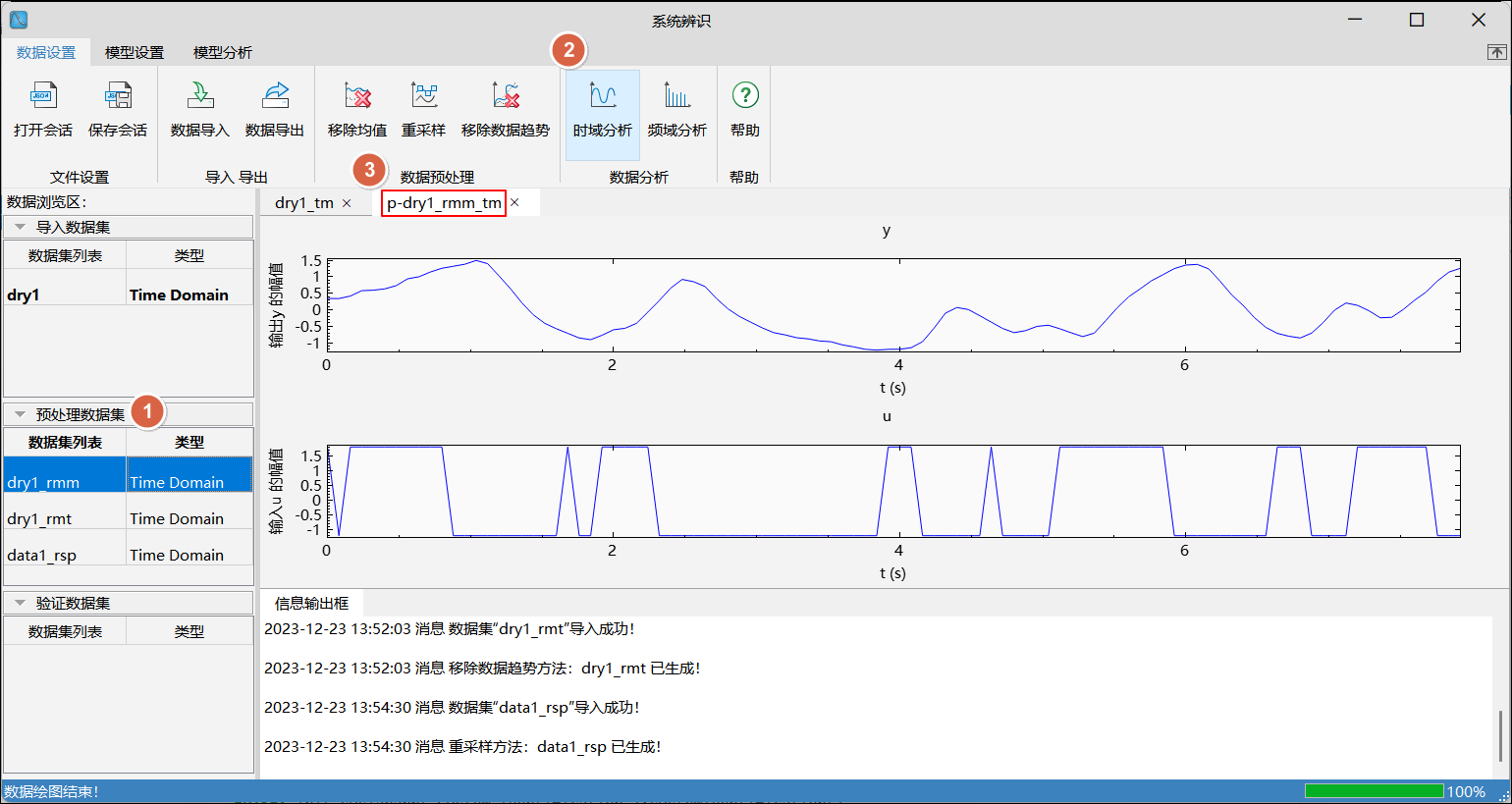1512x804 pixels.
Task: Open Time Domain Analysis (时域分析)
Action: tap(603, 96)
